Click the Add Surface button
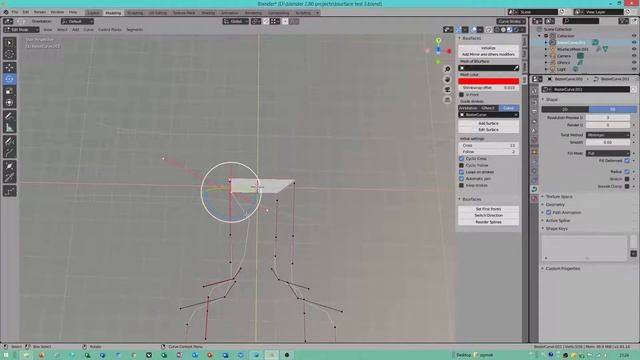The height and width of the screenshot is (360, 640). point(489,123)
